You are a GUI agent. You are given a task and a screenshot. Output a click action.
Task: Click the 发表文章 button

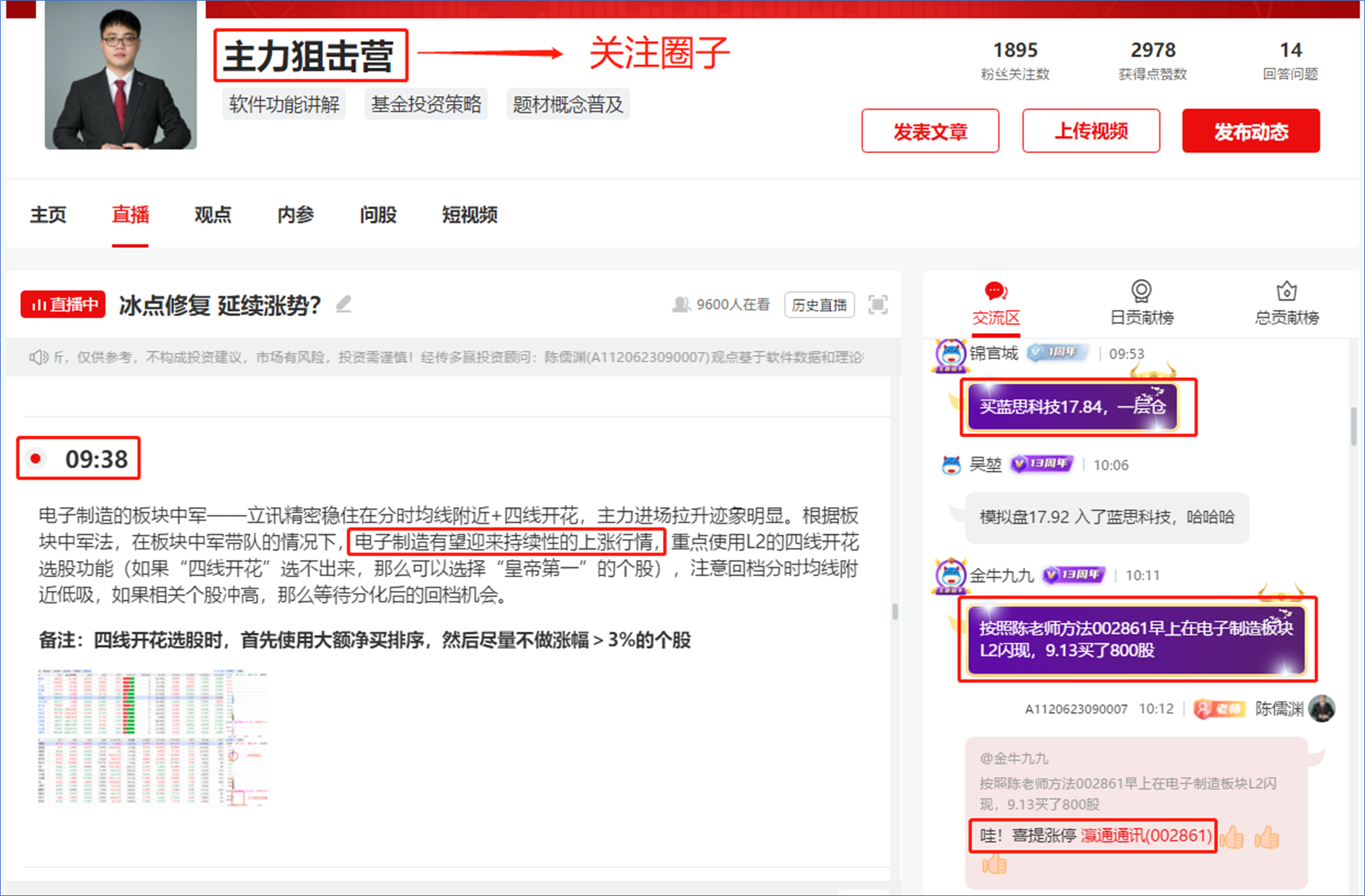click(930, 131)
